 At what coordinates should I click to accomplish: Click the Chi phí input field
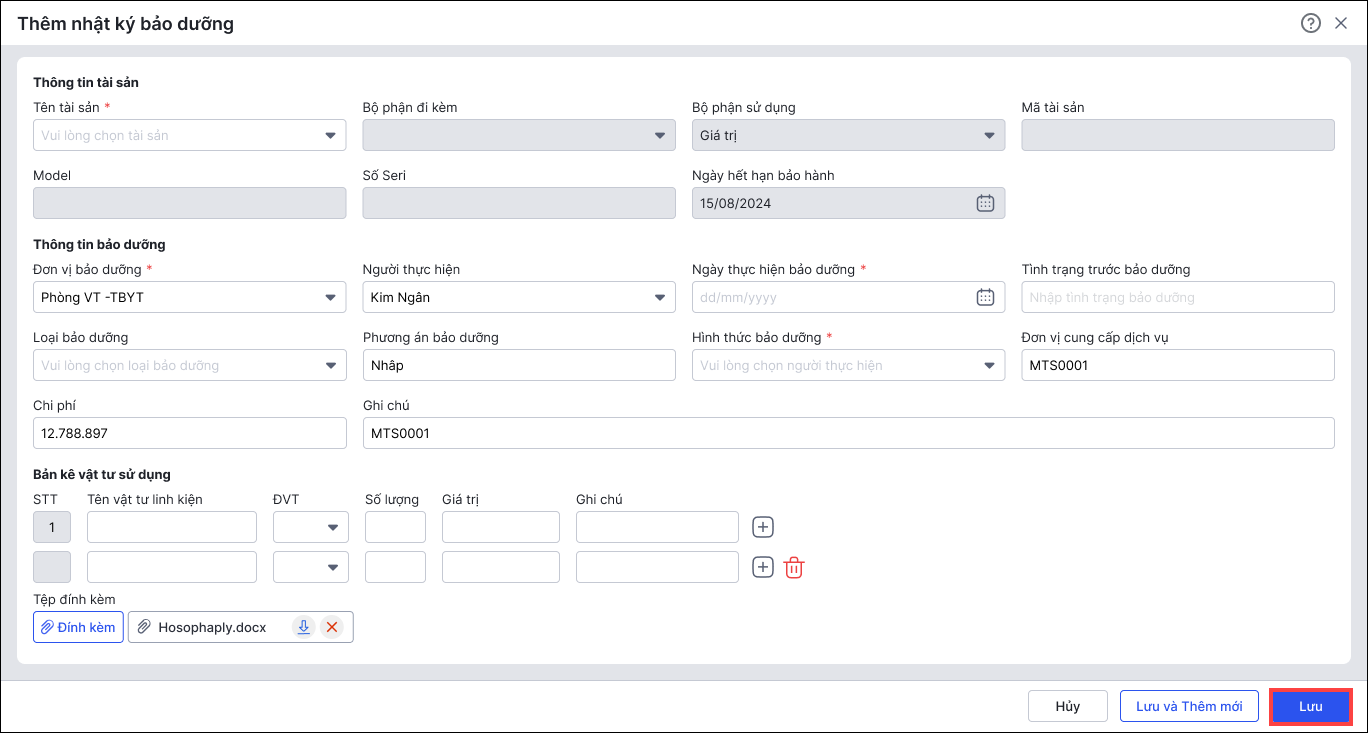click(x=189, y=433)
